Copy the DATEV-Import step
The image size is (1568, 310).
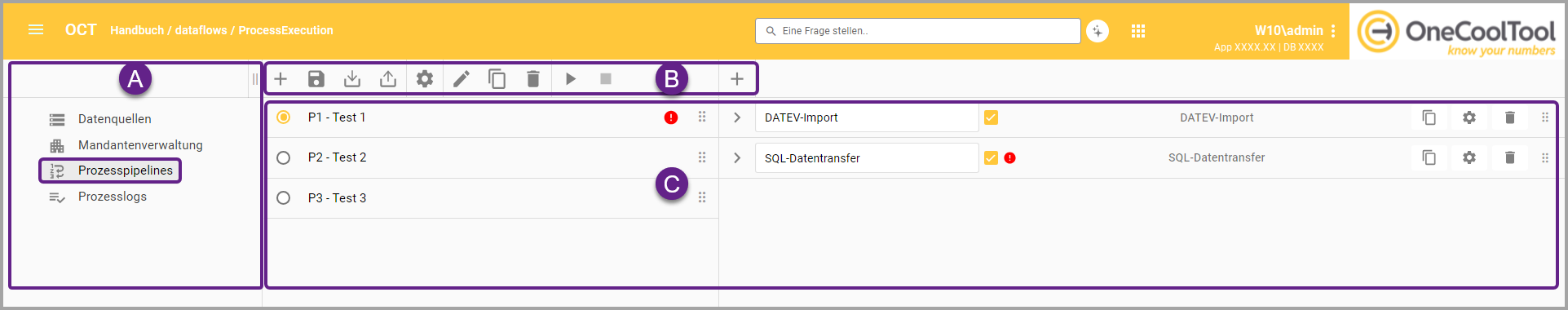click(1429, 117)
